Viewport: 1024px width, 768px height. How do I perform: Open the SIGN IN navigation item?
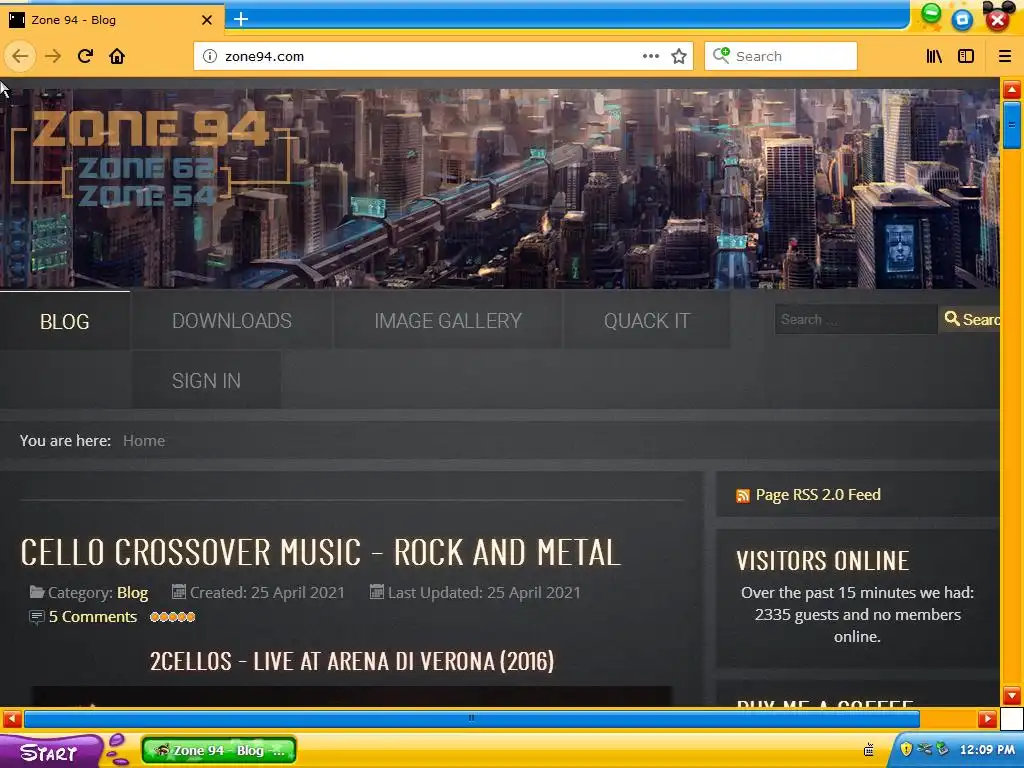tap(206, 380)
